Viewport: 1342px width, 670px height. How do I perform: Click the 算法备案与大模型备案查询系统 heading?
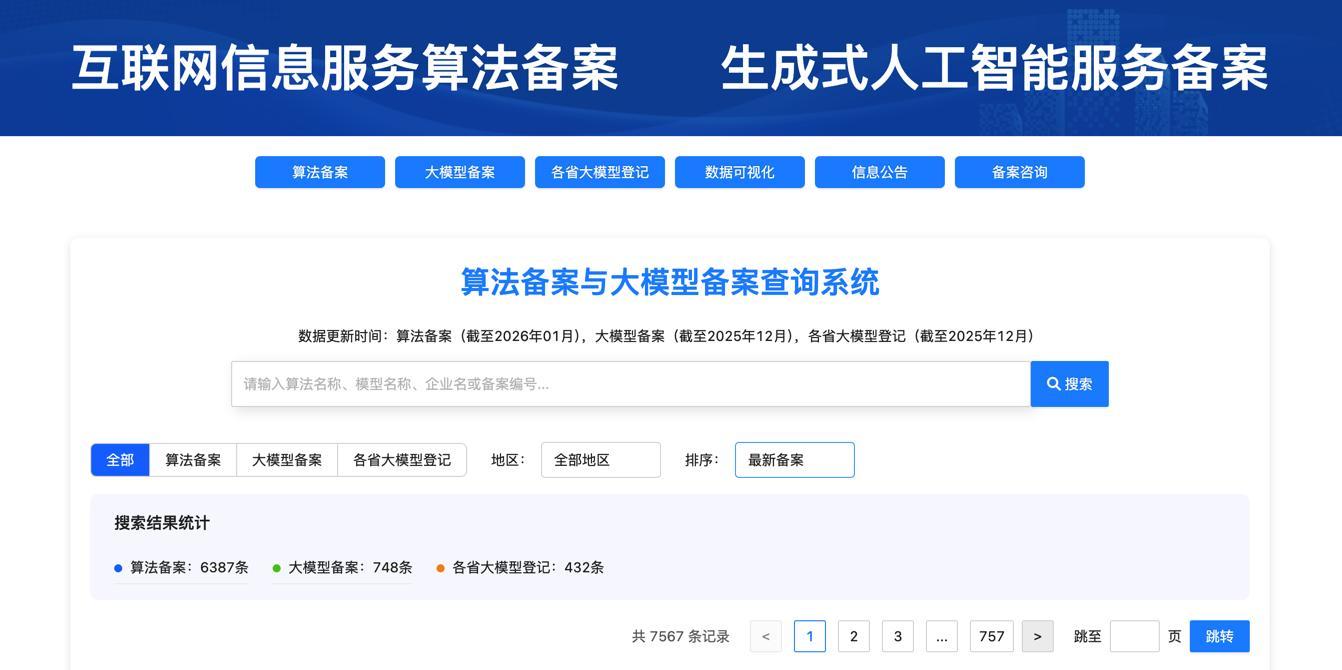coord(670,282)
